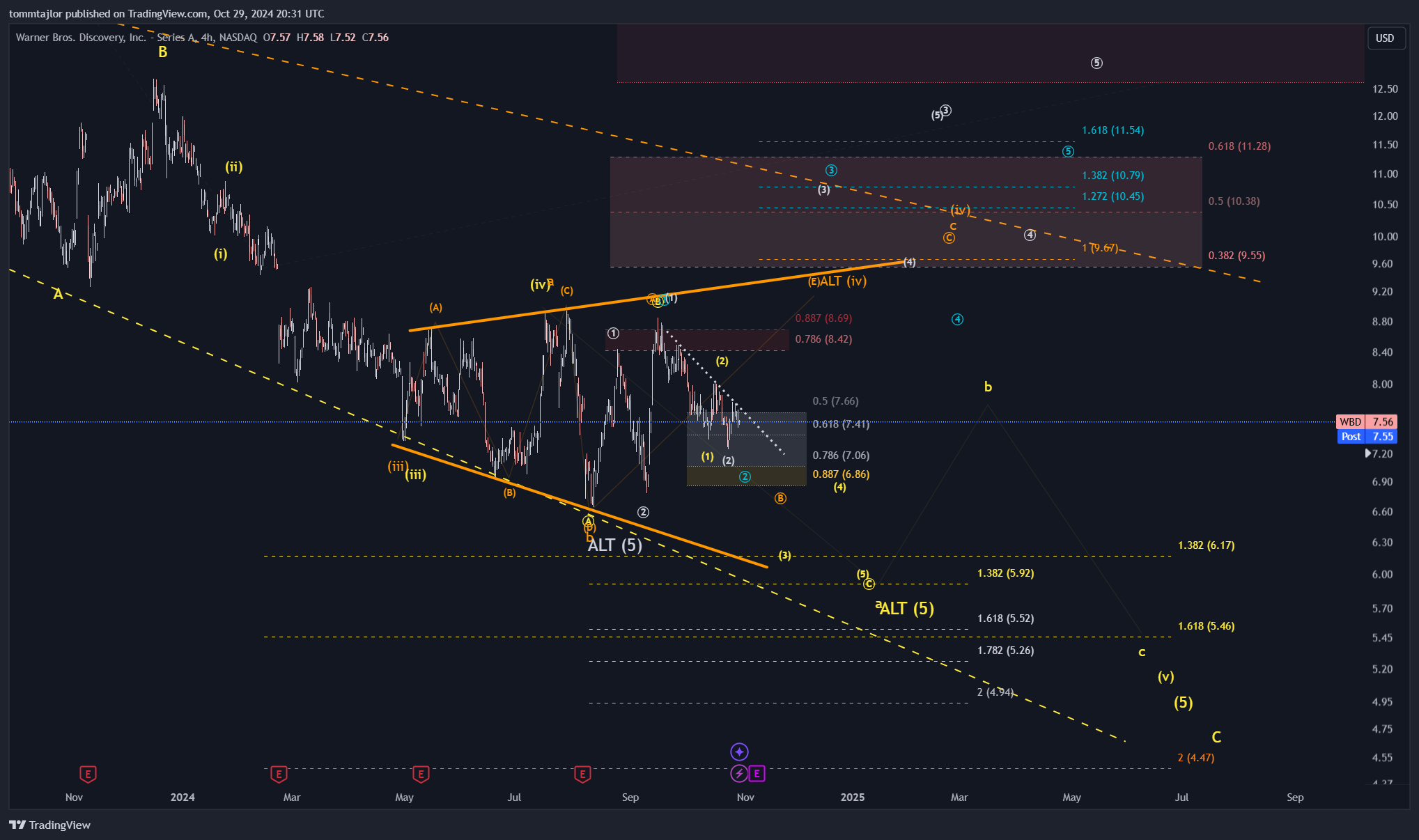Click the white circled 5 wave label
Screen dimensions: 1419x840
[x=1096, y=63]
